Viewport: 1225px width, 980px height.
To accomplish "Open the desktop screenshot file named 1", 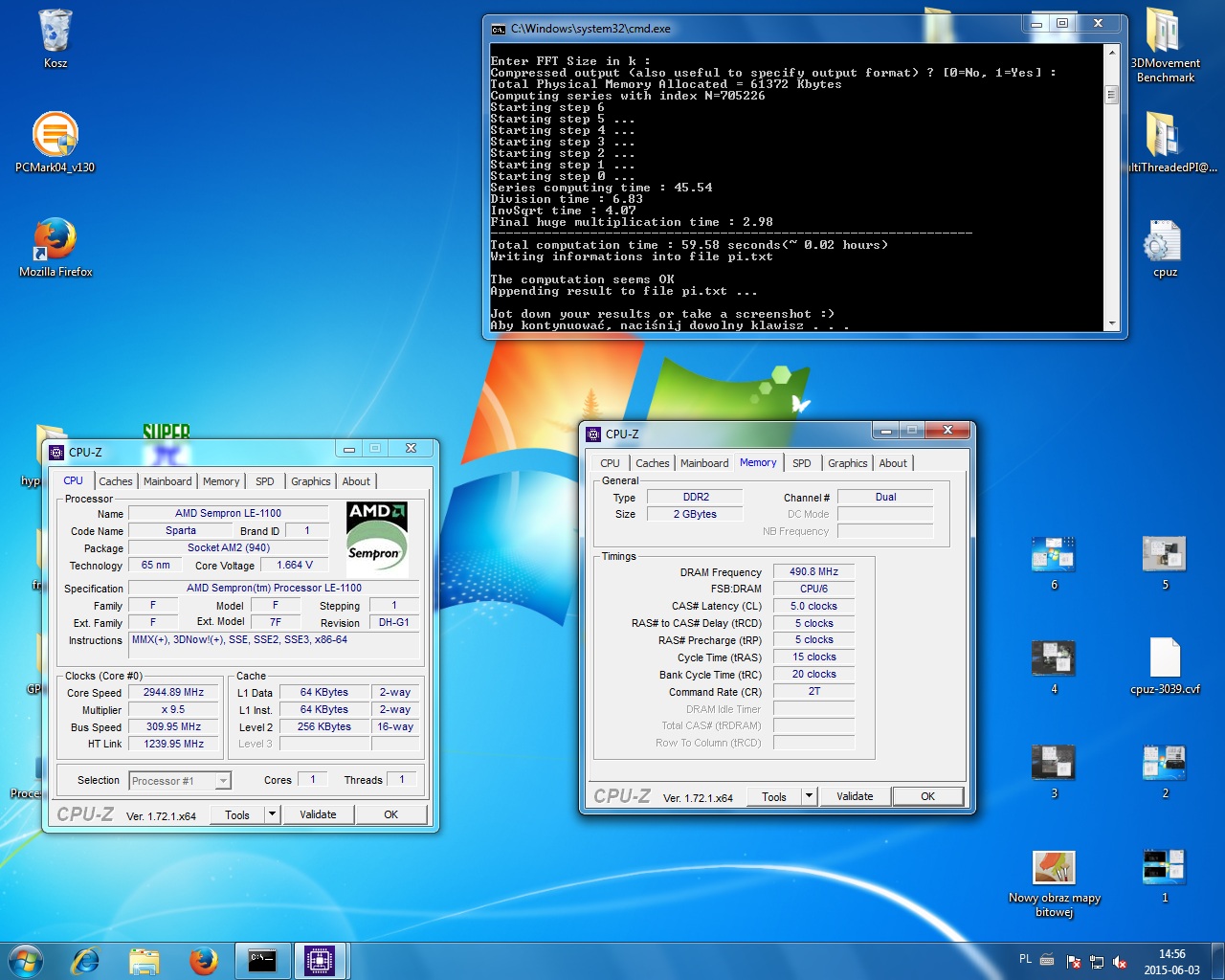I will (1165, 875).
